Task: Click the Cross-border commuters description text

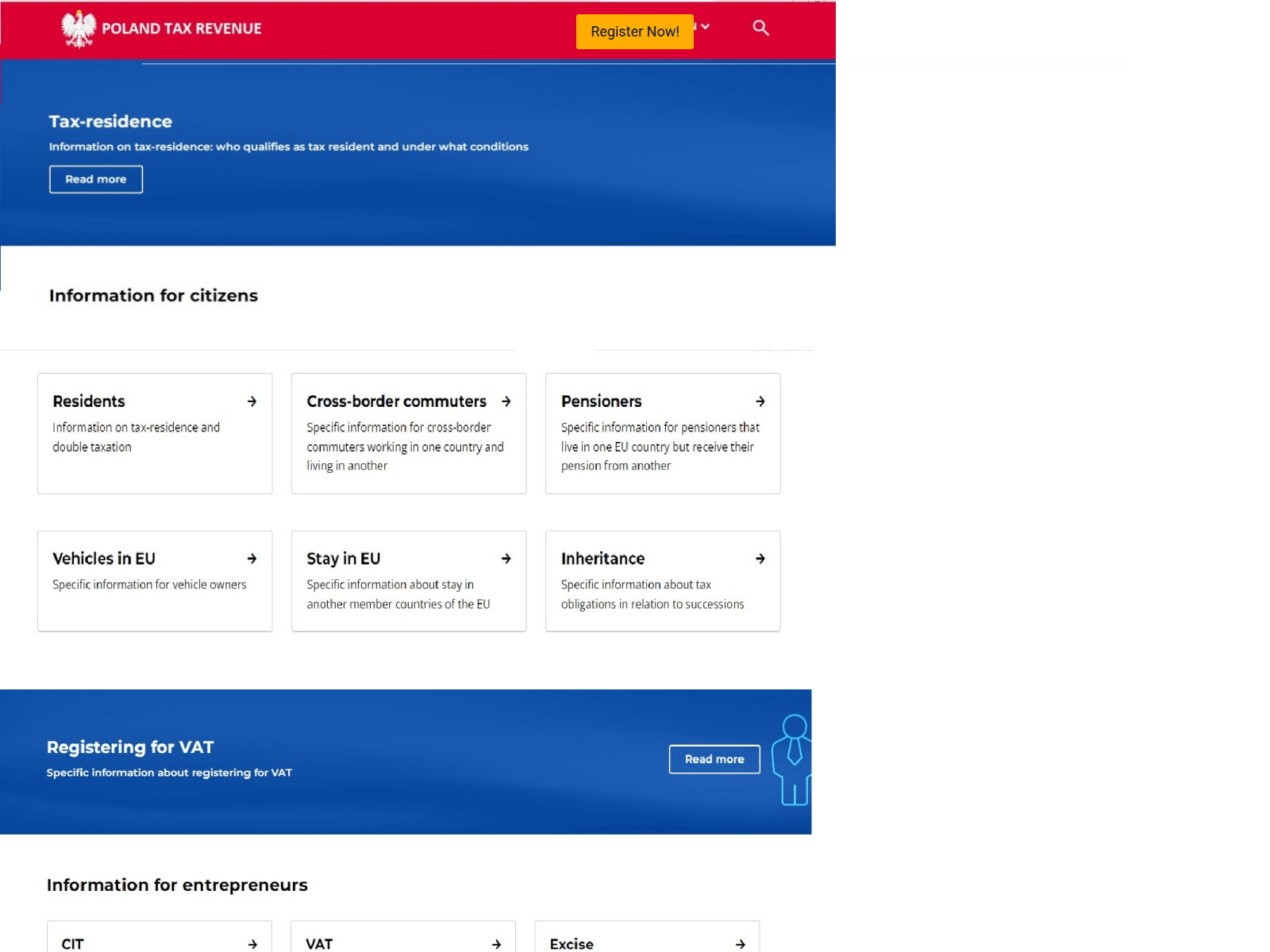Action: (405, 447)
